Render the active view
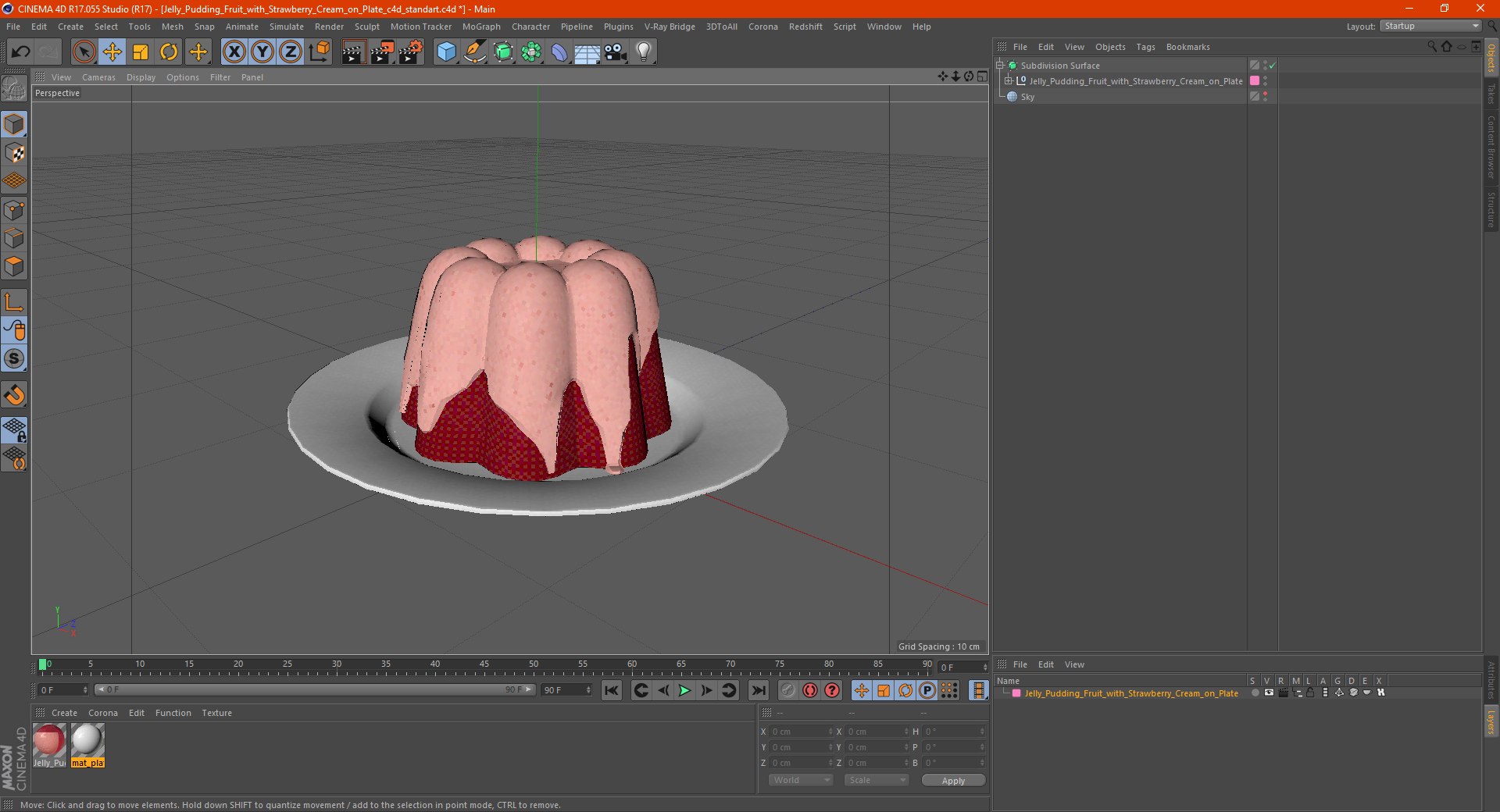1500x812 pixels. (353, 52)
